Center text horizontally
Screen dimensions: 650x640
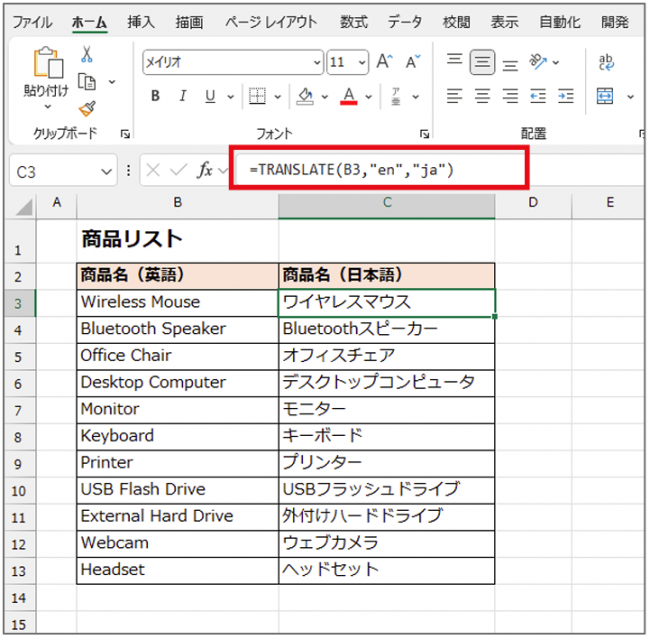482,96
